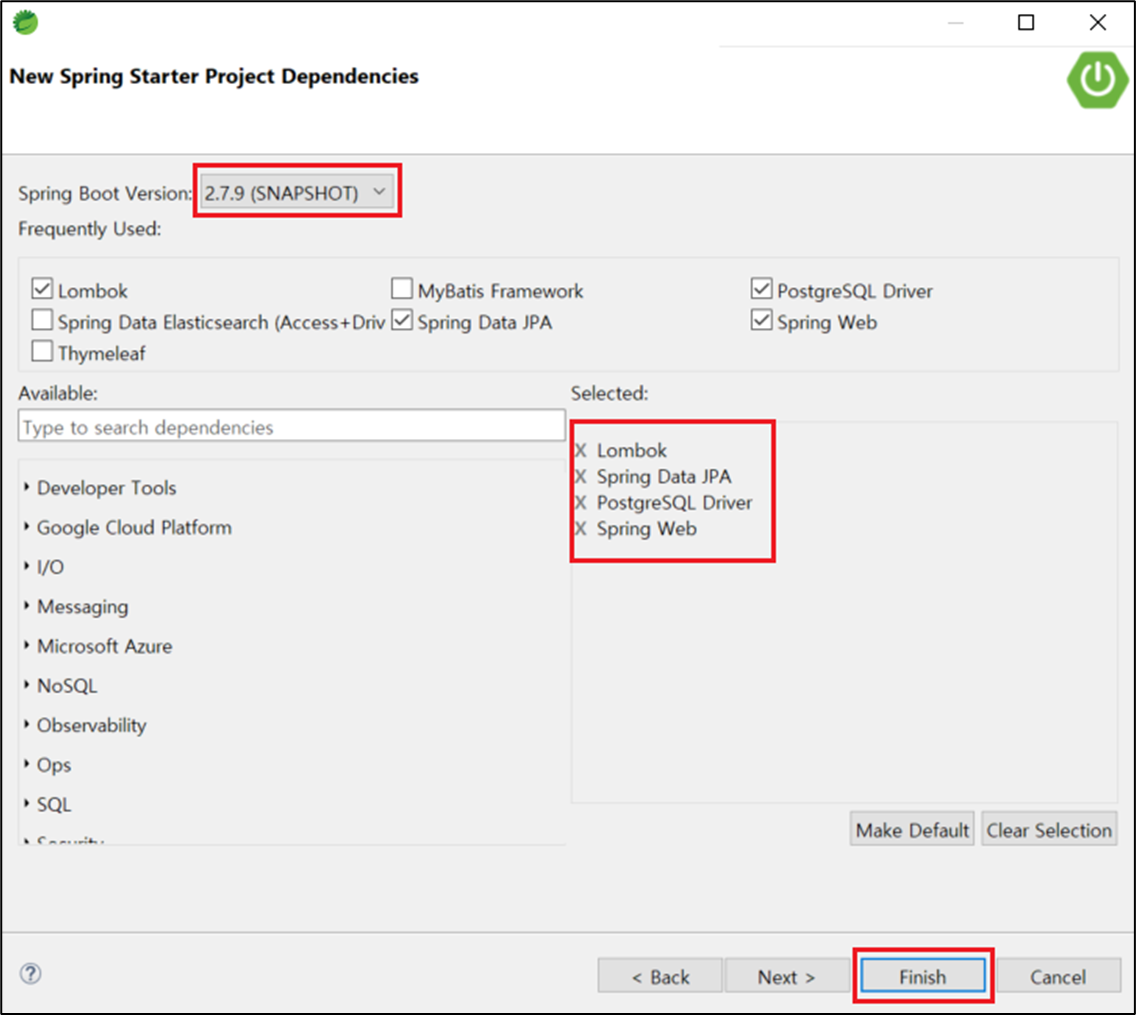This screenshot has width=1136, height=1015.
Task: Click the Finish button
Action: coord(922,977)
